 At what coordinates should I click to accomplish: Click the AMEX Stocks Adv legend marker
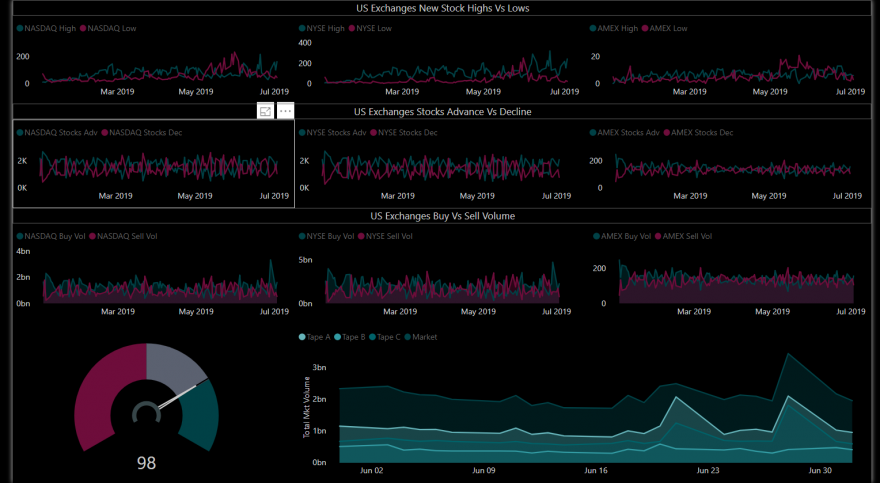(x=593, y=132)
